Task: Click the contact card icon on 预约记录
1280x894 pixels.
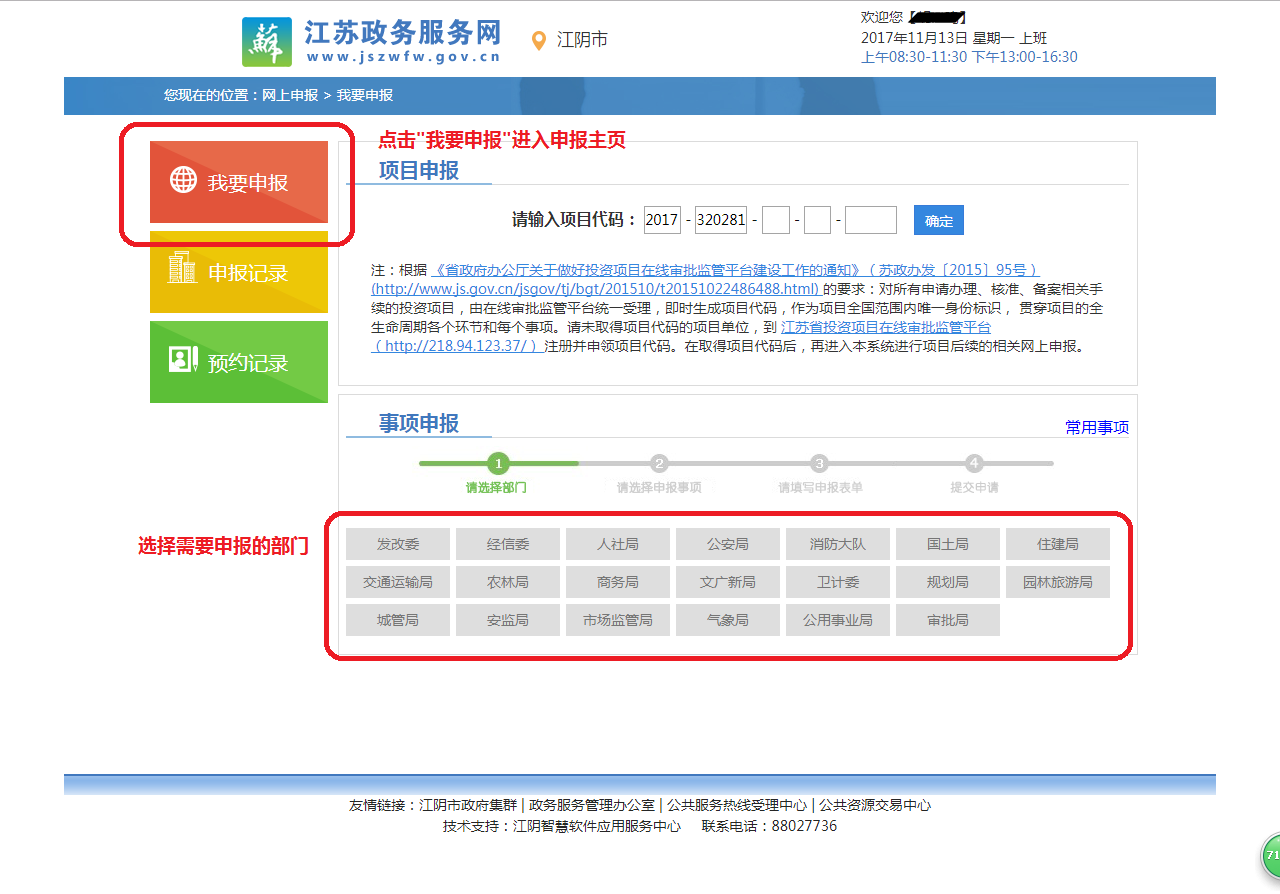Action: (183, 360)
